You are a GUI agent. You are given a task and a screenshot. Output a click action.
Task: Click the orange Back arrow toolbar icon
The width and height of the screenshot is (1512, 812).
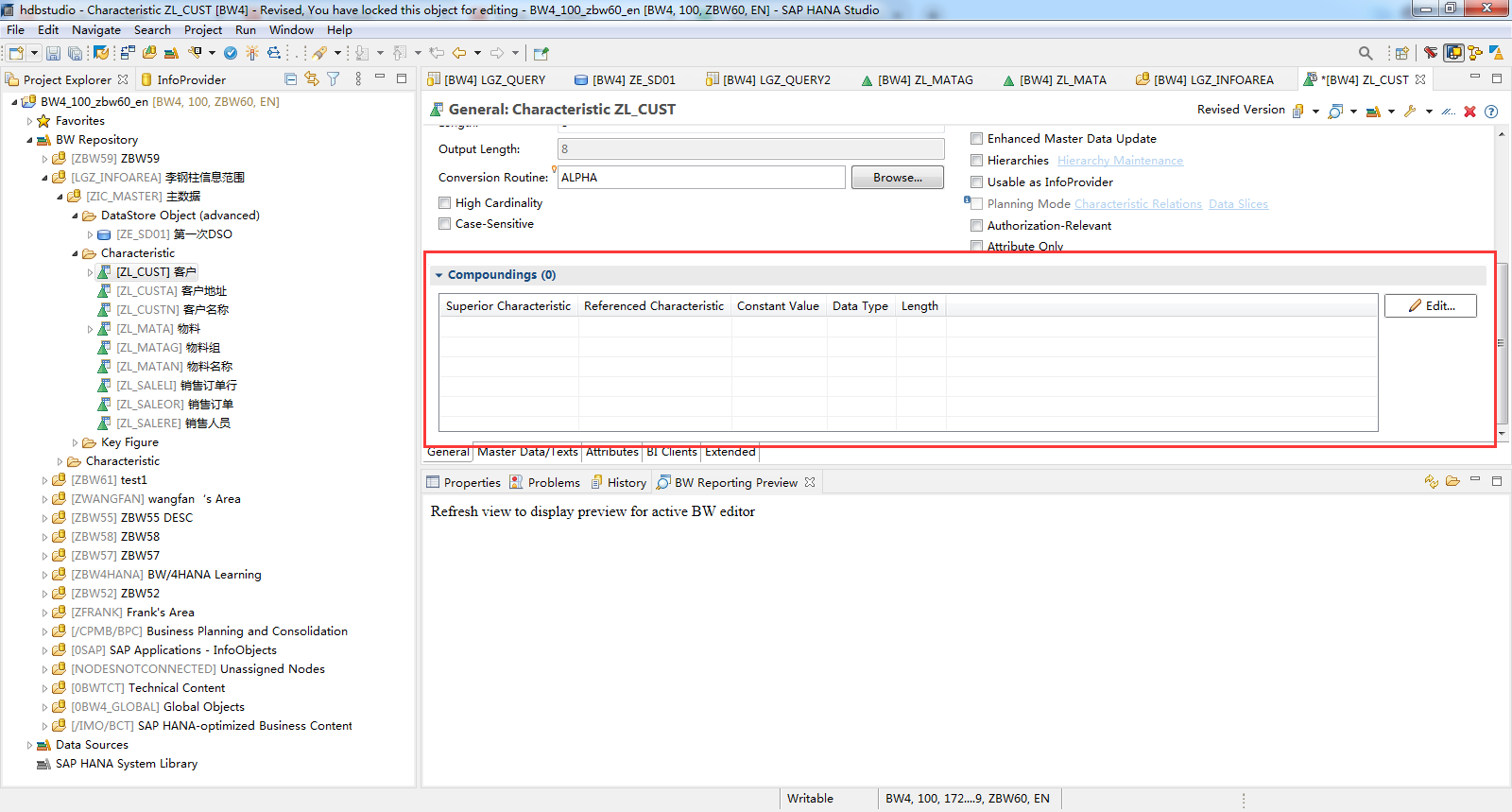[459, 53]
